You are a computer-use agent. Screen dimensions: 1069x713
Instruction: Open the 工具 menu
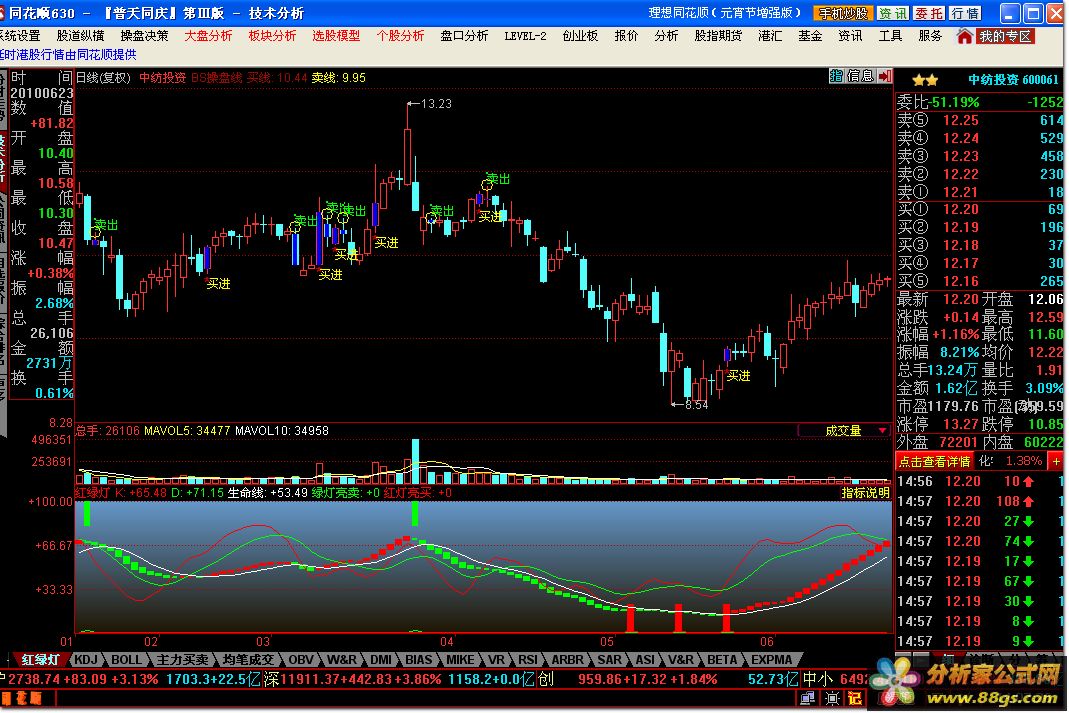(x=890, y=36)
